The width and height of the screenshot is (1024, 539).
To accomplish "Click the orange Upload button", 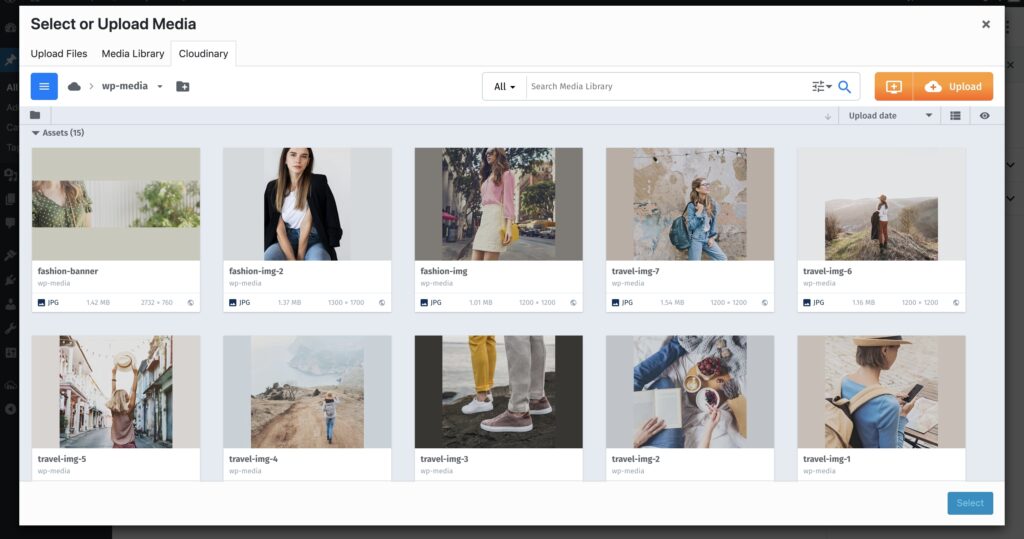I will [x=953, y=86].
